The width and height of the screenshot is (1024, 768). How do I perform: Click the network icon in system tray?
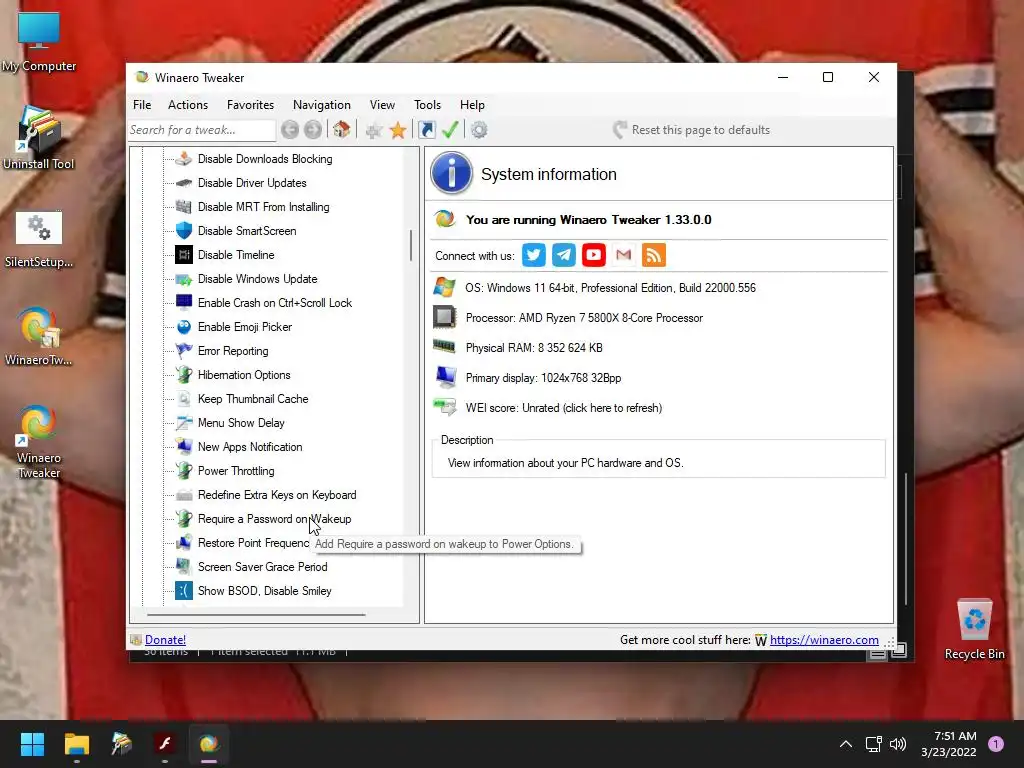[873, 744]
